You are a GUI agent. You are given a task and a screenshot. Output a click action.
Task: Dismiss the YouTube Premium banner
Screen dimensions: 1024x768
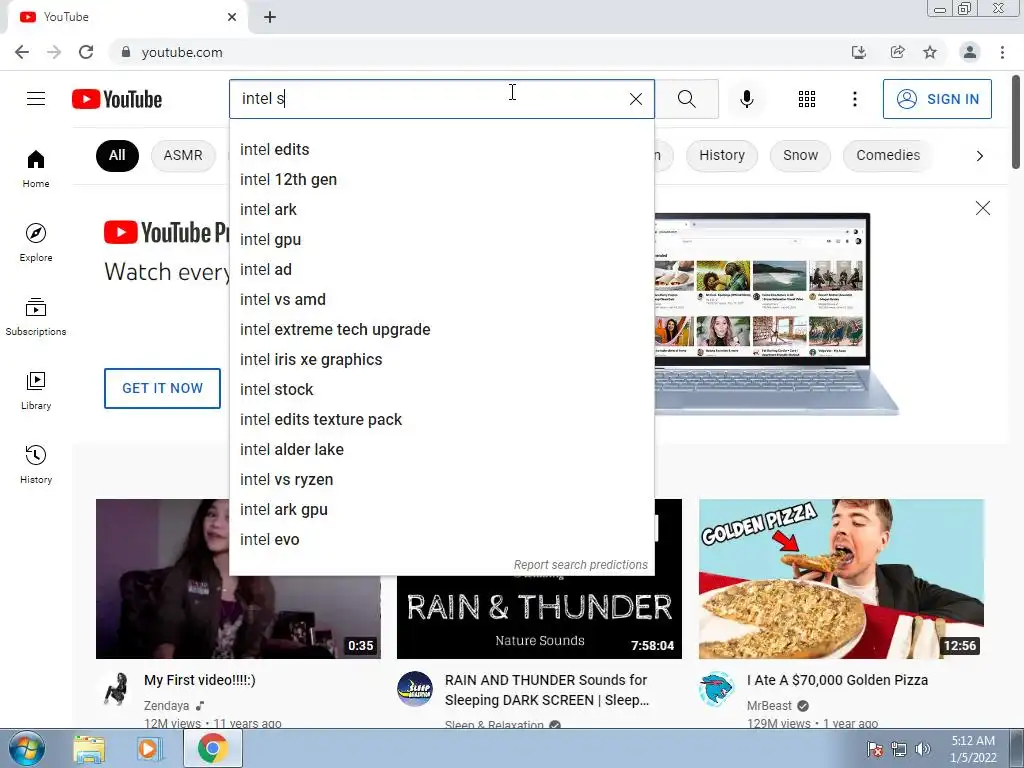982,208
